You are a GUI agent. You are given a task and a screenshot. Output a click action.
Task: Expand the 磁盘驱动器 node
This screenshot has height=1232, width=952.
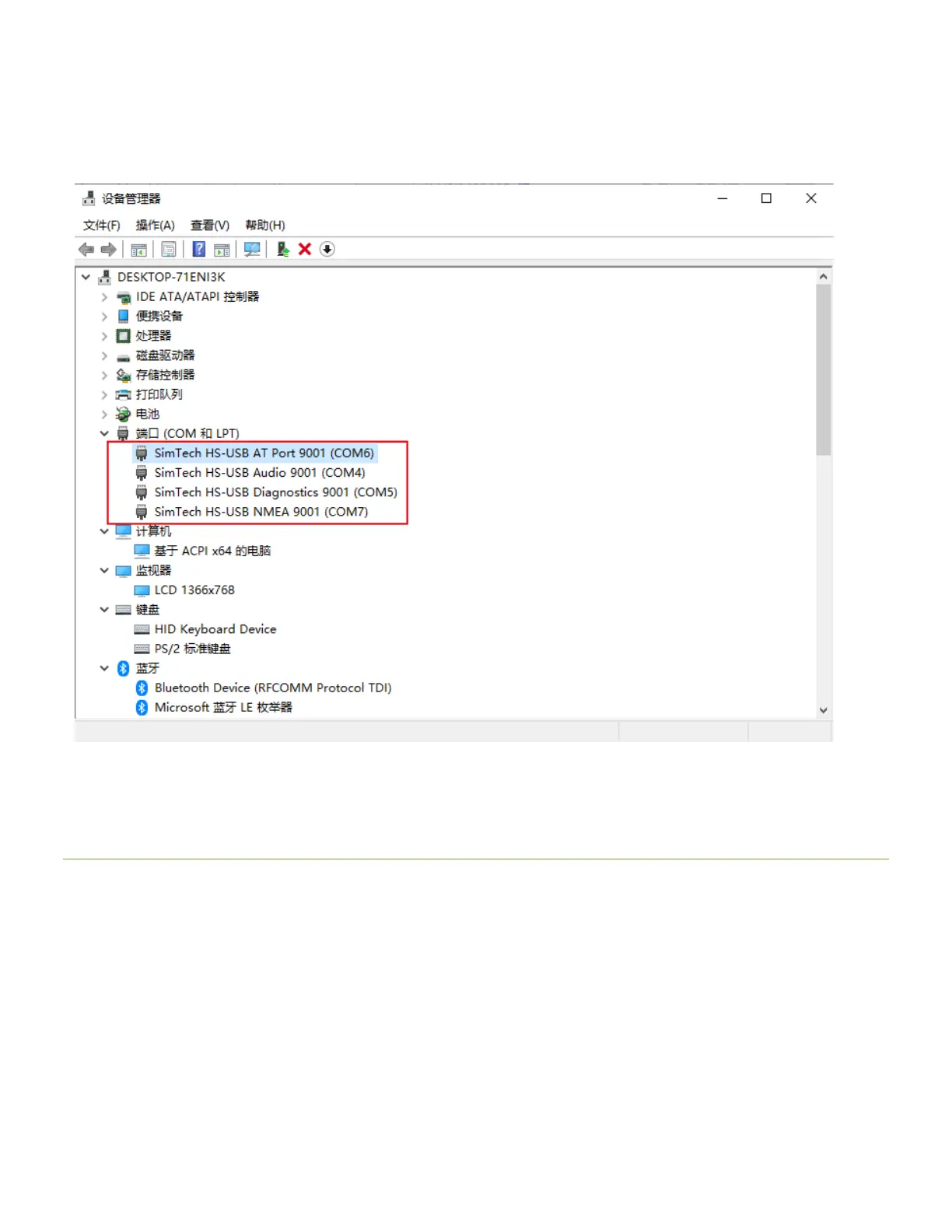(x=104, y=356)
